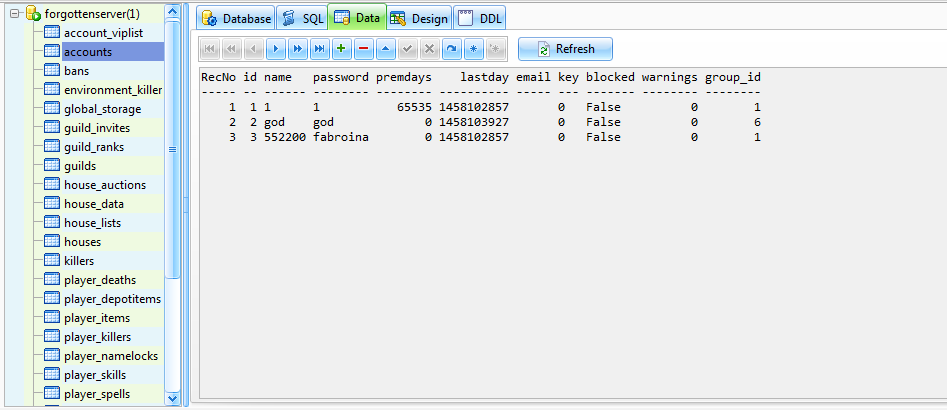
Task: Select the Data tab
Action: (x=357, y=18)
